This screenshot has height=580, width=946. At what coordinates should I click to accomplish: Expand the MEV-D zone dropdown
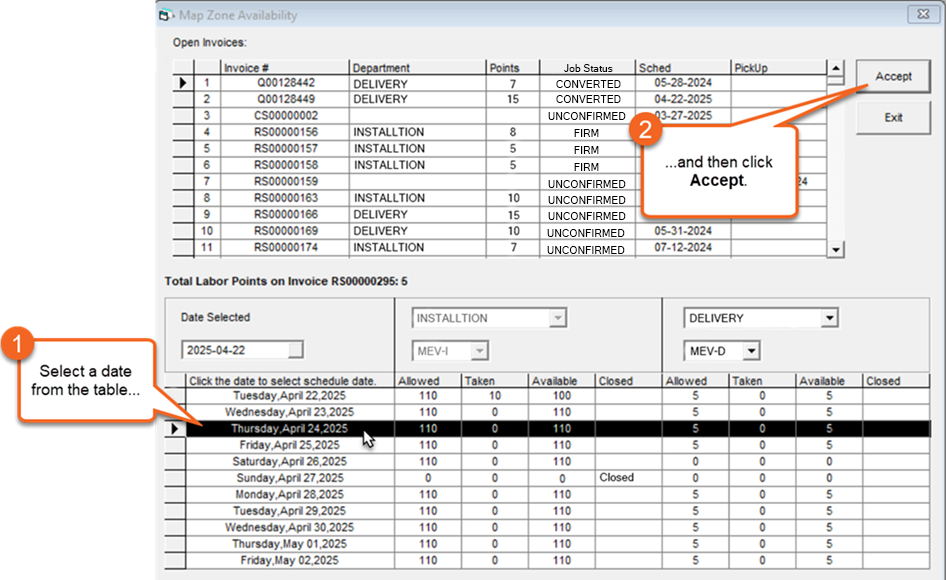[x=750, y=351]
